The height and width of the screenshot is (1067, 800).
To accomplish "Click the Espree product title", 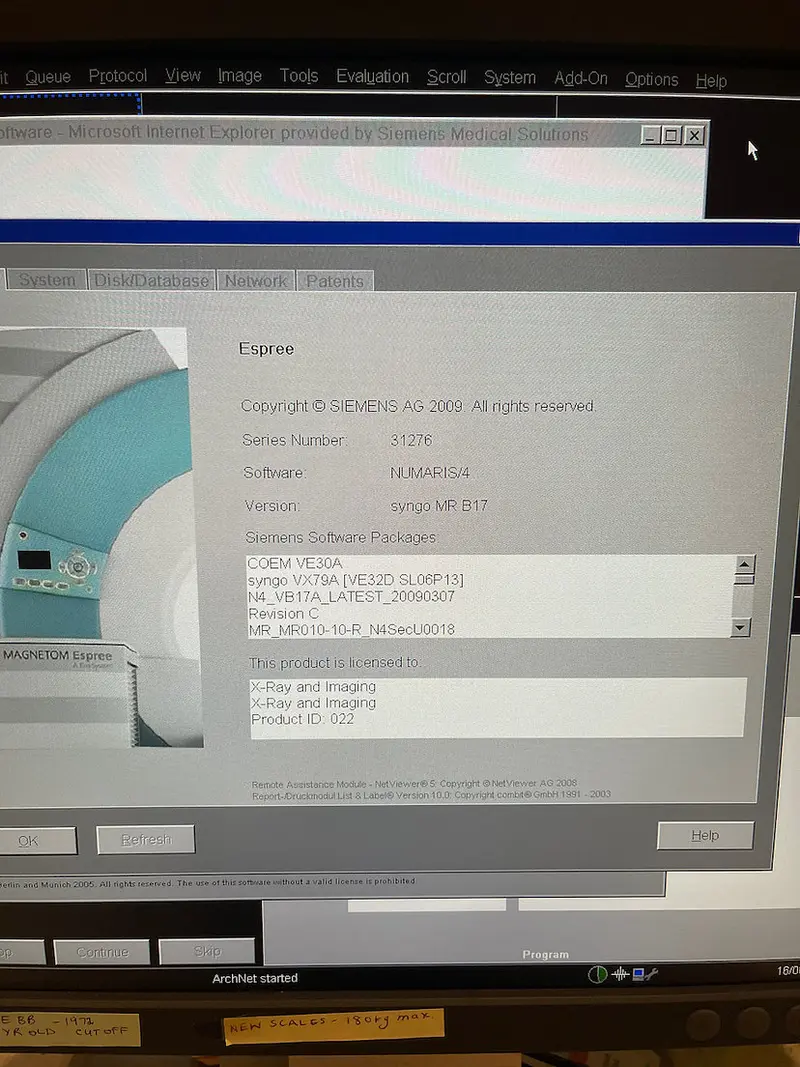I will 266,349.
